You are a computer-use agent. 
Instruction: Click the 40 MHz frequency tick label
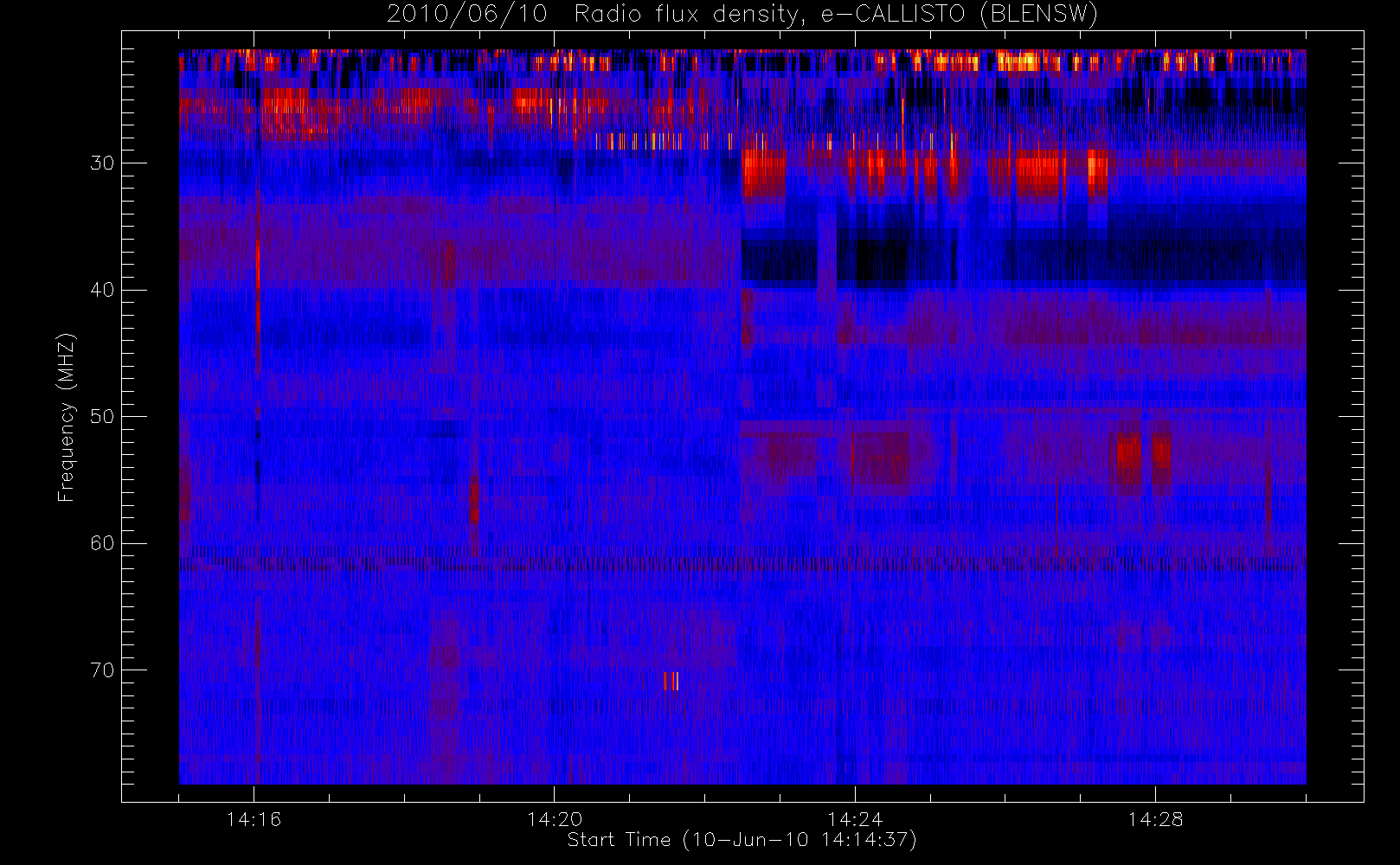pos(101,290)
